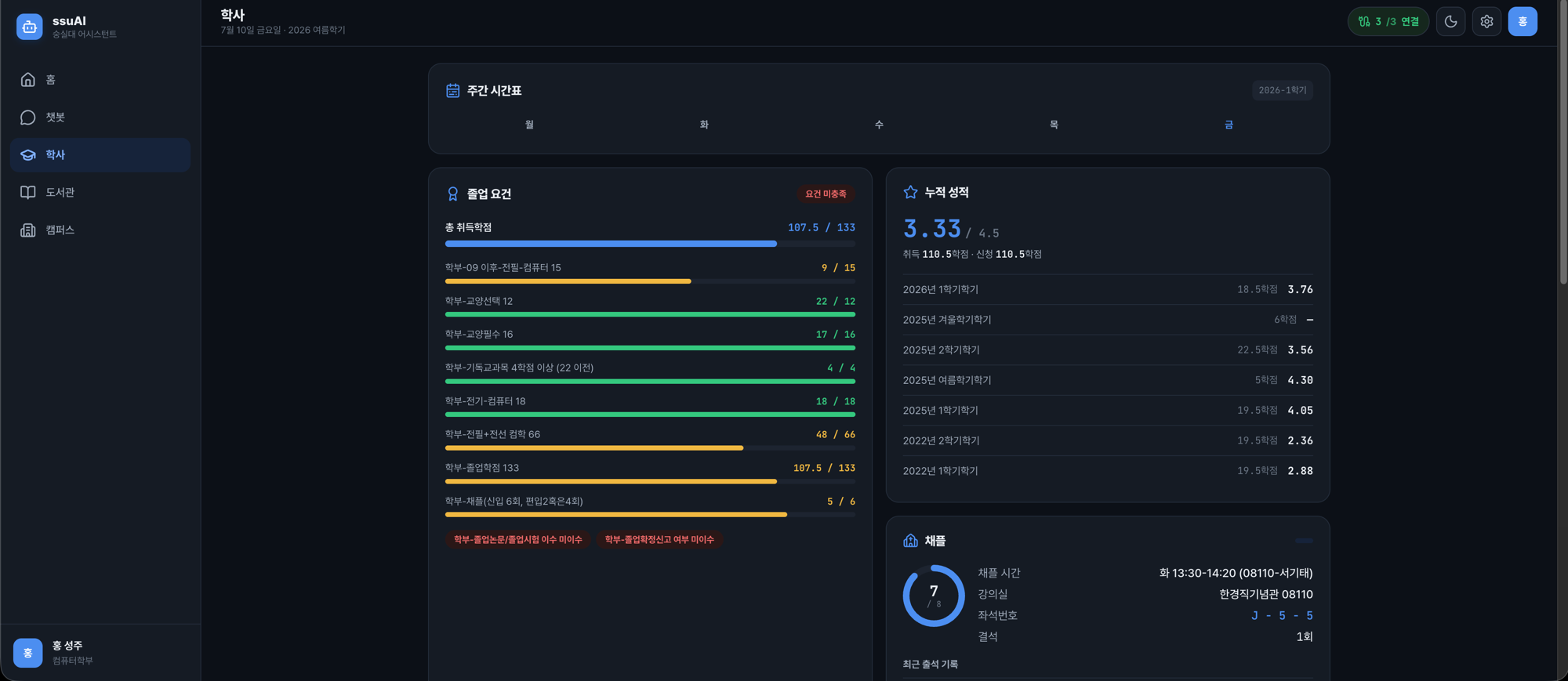
Task: Expand the 2025년 2학기학기 grade row
Action: [x=1107, y=350]
